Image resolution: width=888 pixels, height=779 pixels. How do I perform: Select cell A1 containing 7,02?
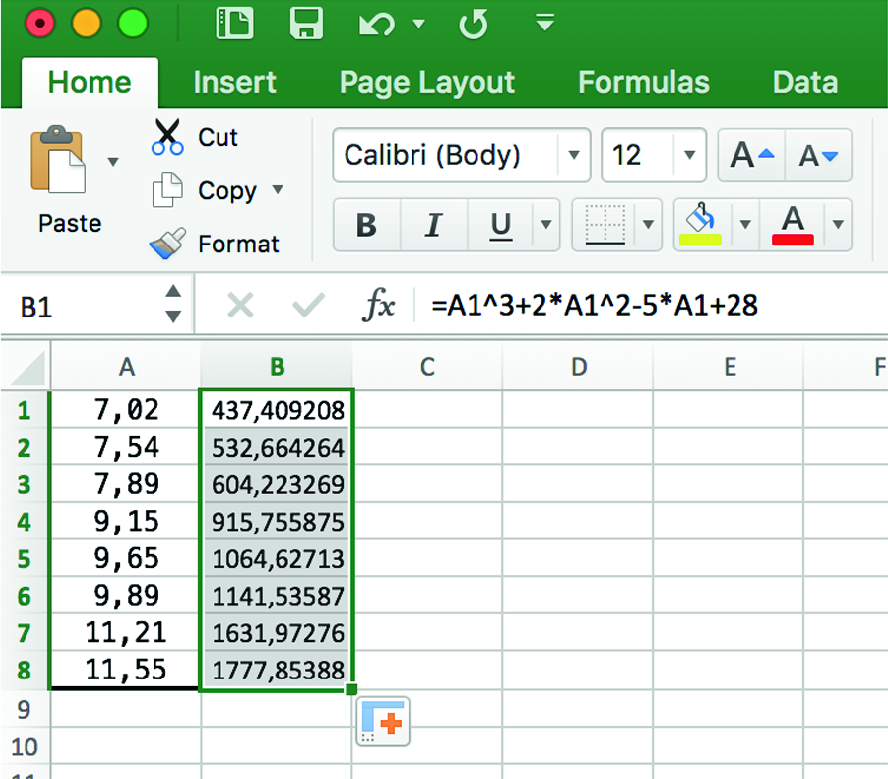pos(125,410)
